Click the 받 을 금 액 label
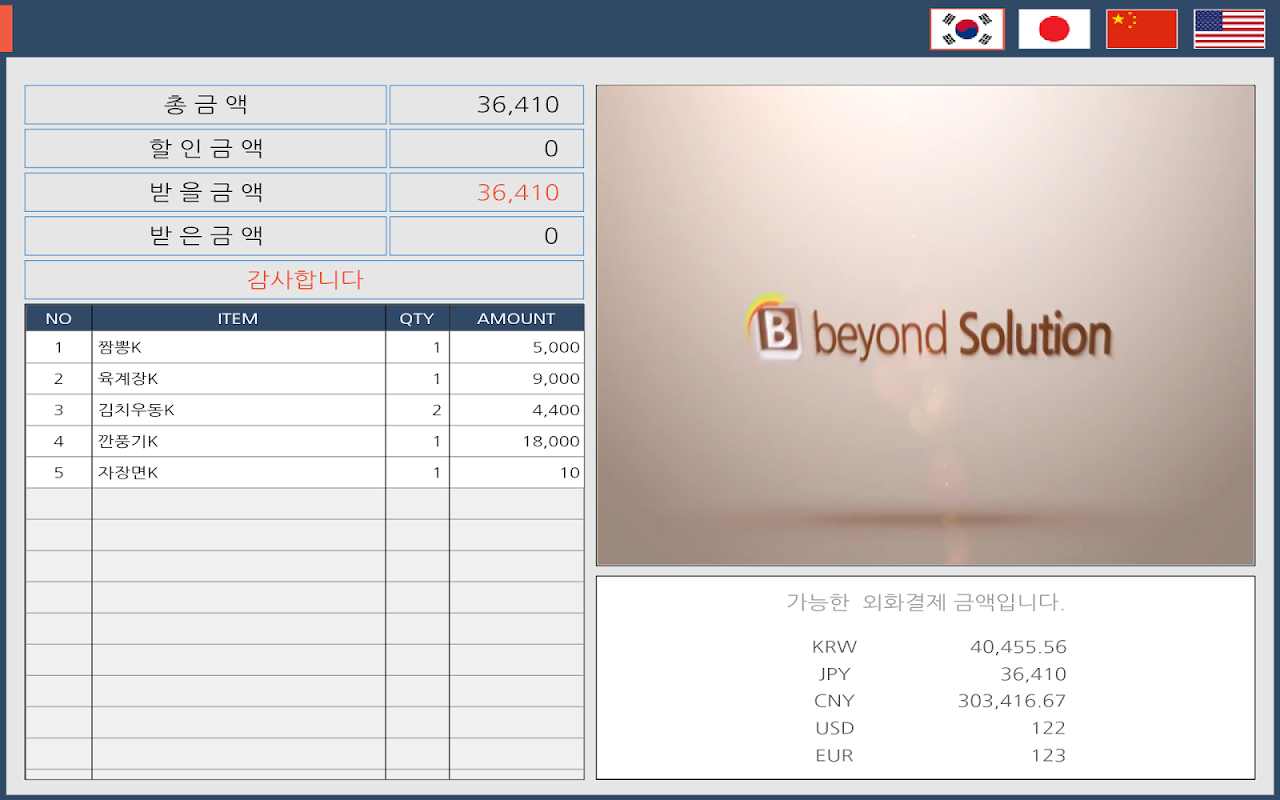 [x=205, y=192]
